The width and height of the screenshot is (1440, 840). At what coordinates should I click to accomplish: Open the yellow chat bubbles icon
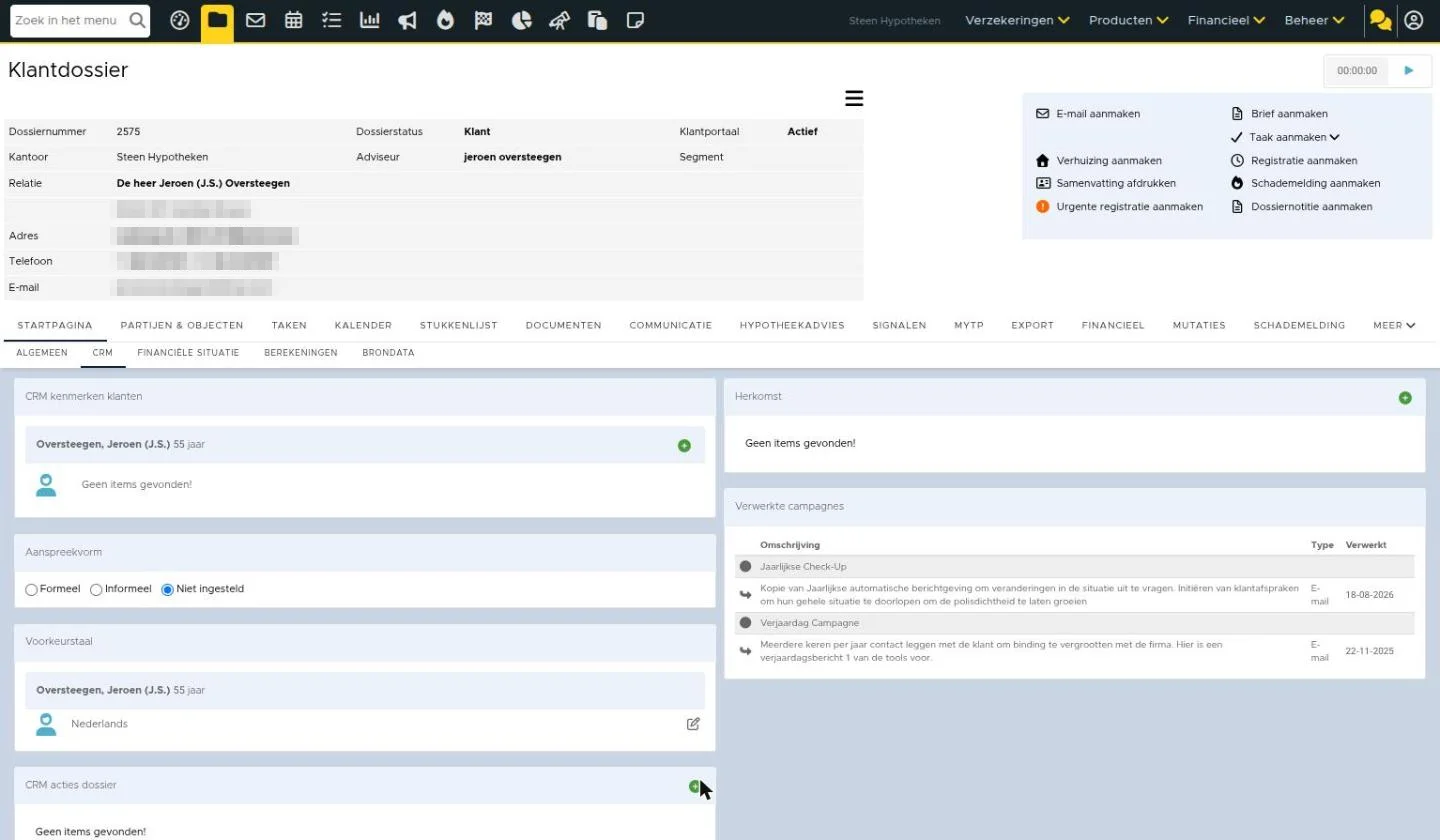[x=1380, y=20]
